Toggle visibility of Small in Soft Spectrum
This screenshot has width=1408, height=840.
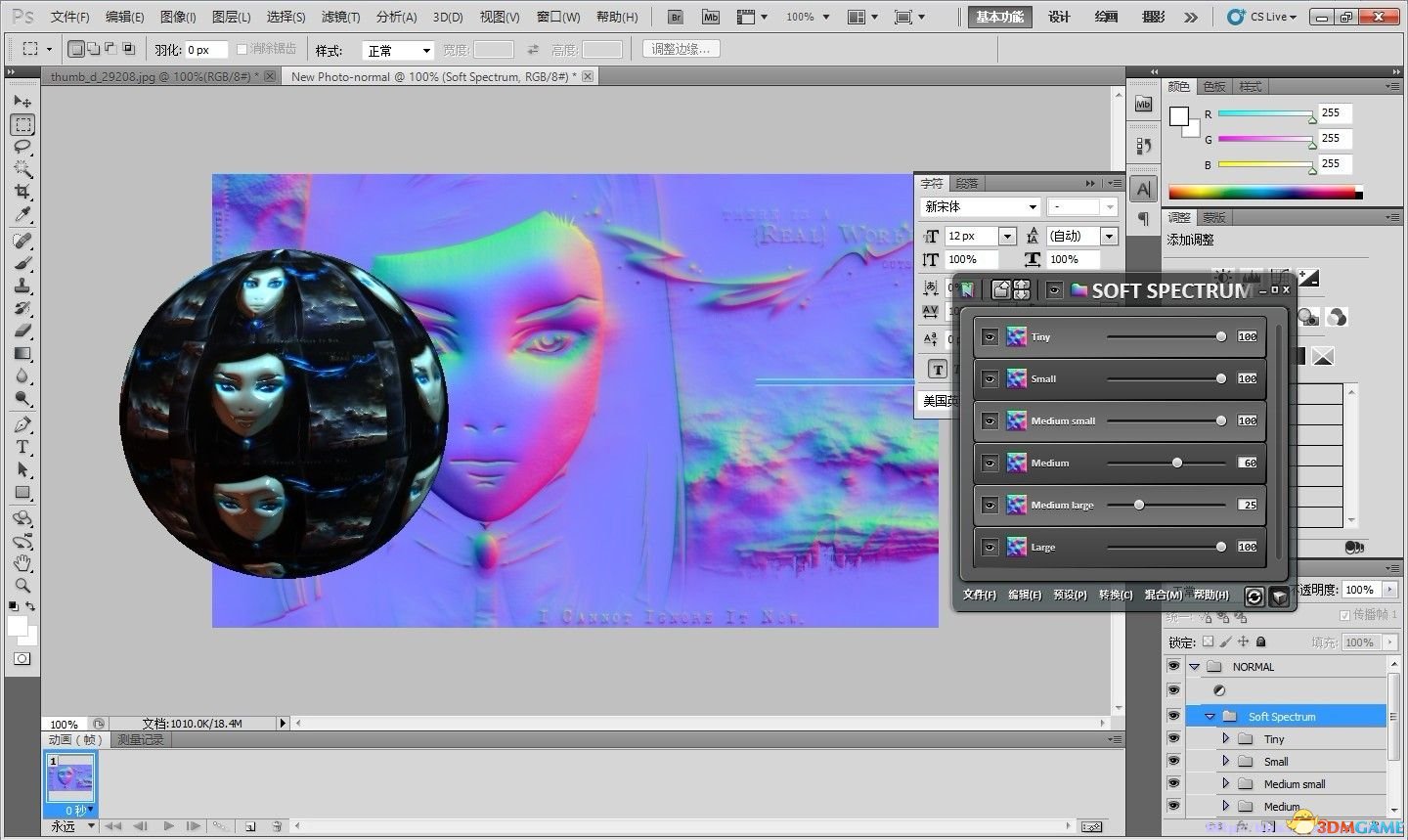pyautogui.click(x=990, y=378)
